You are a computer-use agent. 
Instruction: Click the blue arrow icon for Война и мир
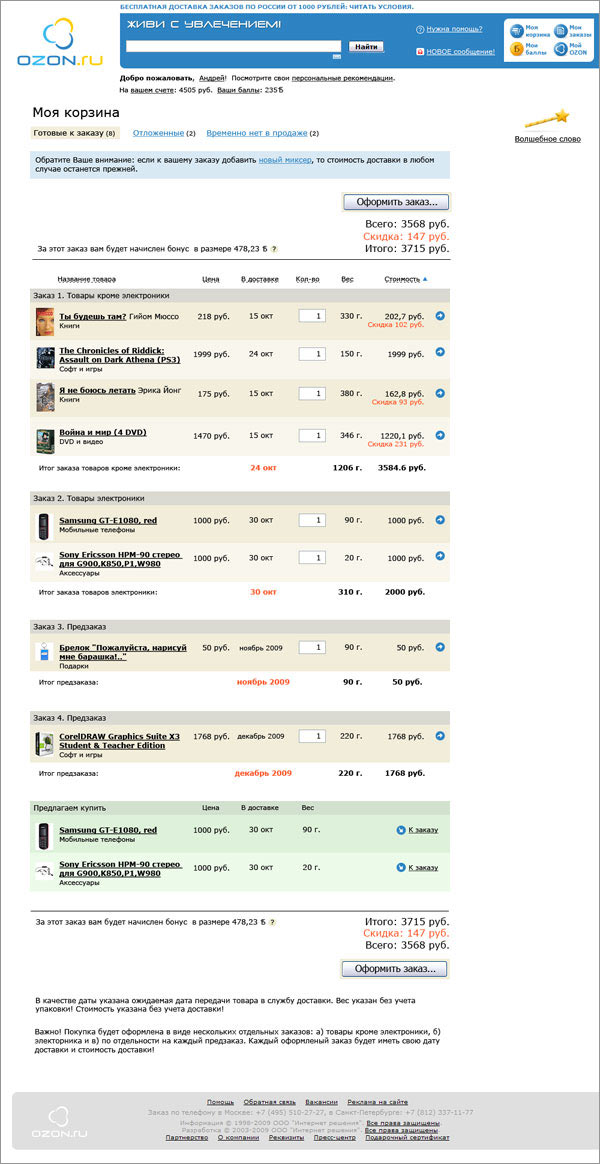click(441, 436)
